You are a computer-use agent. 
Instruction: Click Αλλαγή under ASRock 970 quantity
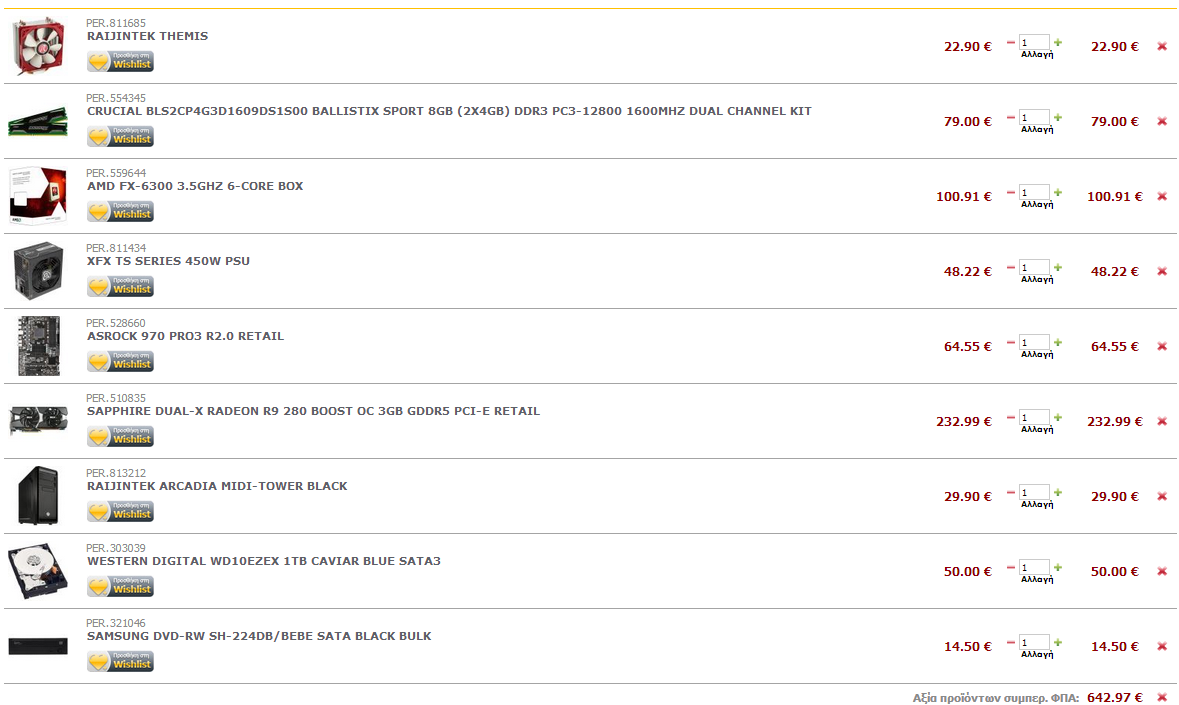coord(1037,355)
